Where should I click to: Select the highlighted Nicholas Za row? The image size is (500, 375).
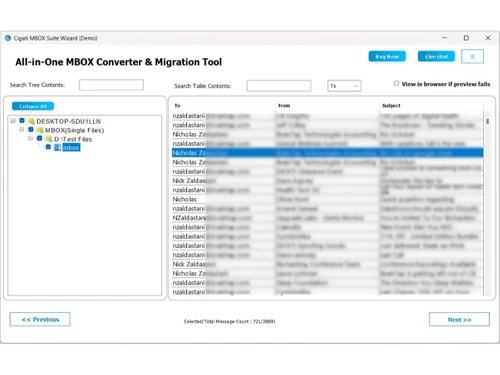(327, 153)
